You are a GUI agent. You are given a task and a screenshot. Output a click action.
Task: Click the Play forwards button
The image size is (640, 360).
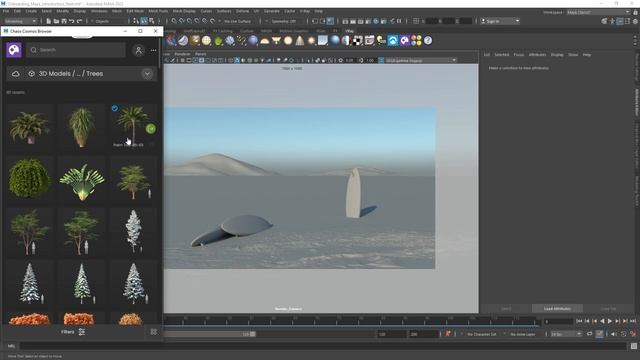[610, 322]
